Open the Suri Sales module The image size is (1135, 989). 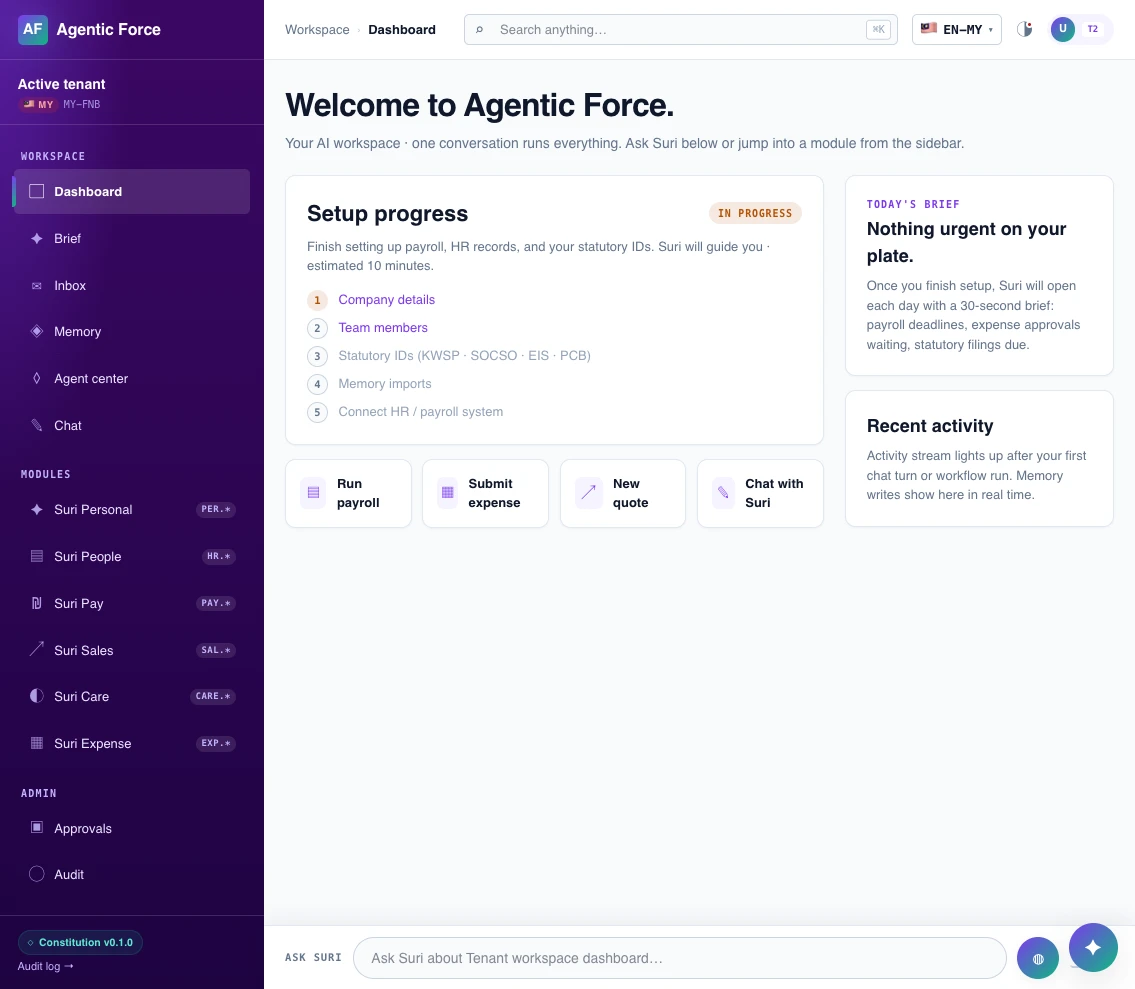coord(132,650)
